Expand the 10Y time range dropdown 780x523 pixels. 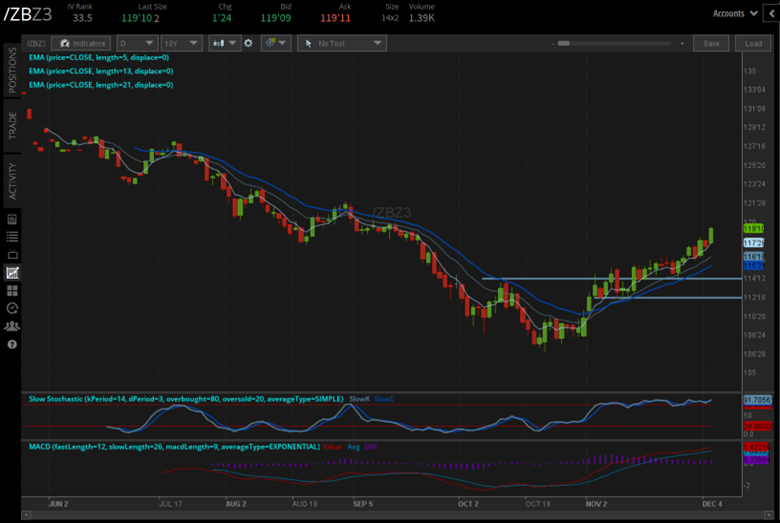pyautogui.click(x=180, y=44)
